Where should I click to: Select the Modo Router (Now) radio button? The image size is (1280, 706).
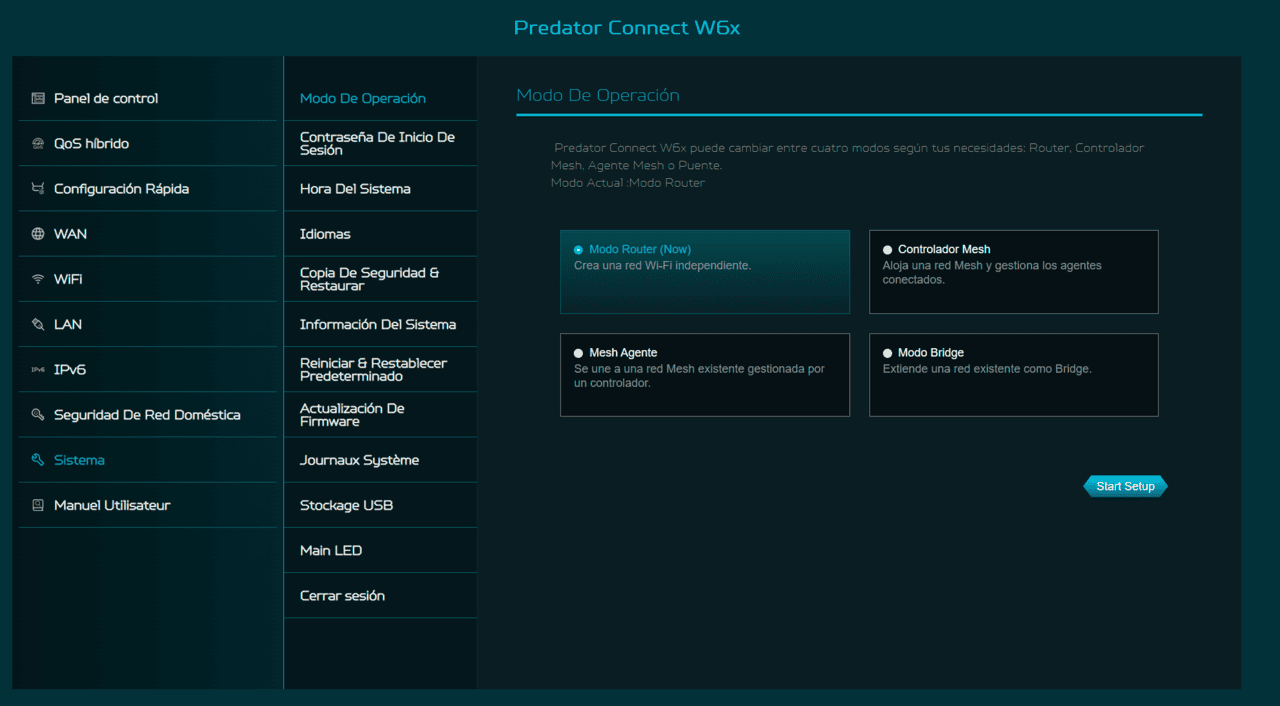click(x=578, y=250)
